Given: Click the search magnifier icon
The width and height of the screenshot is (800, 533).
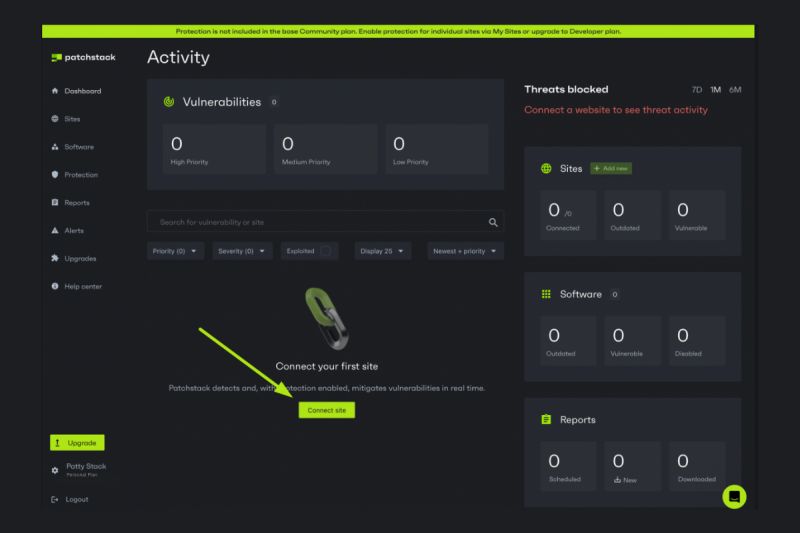Looking at the screenshot, I should [493, 222].
